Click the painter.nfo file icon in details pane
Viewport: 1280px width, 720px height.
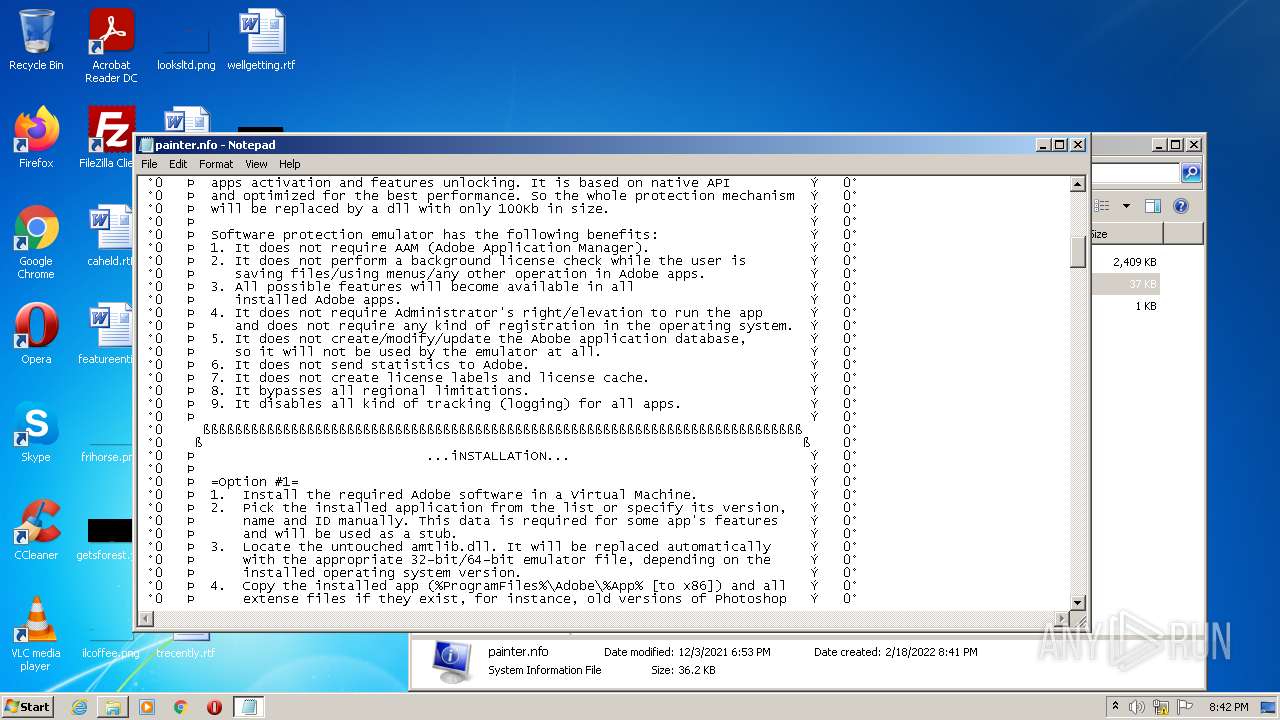[451, 660]
